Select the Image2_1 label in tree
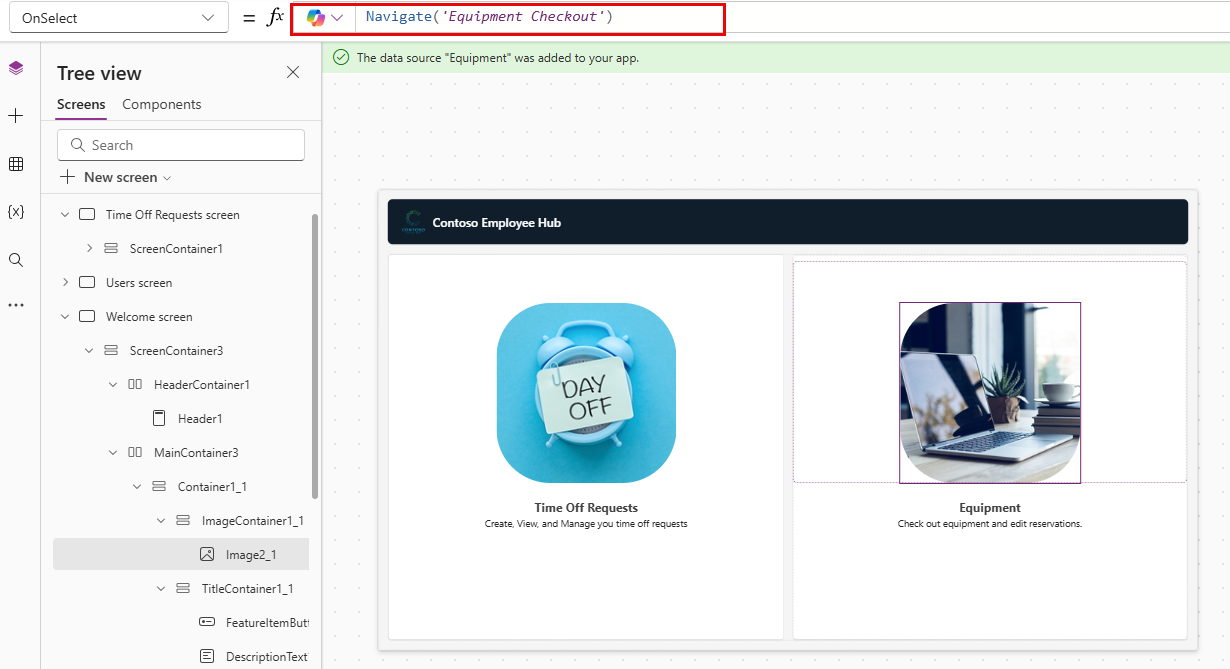Image resolution: width=1230 pixels, height=669 pixels. coord(251,555)
